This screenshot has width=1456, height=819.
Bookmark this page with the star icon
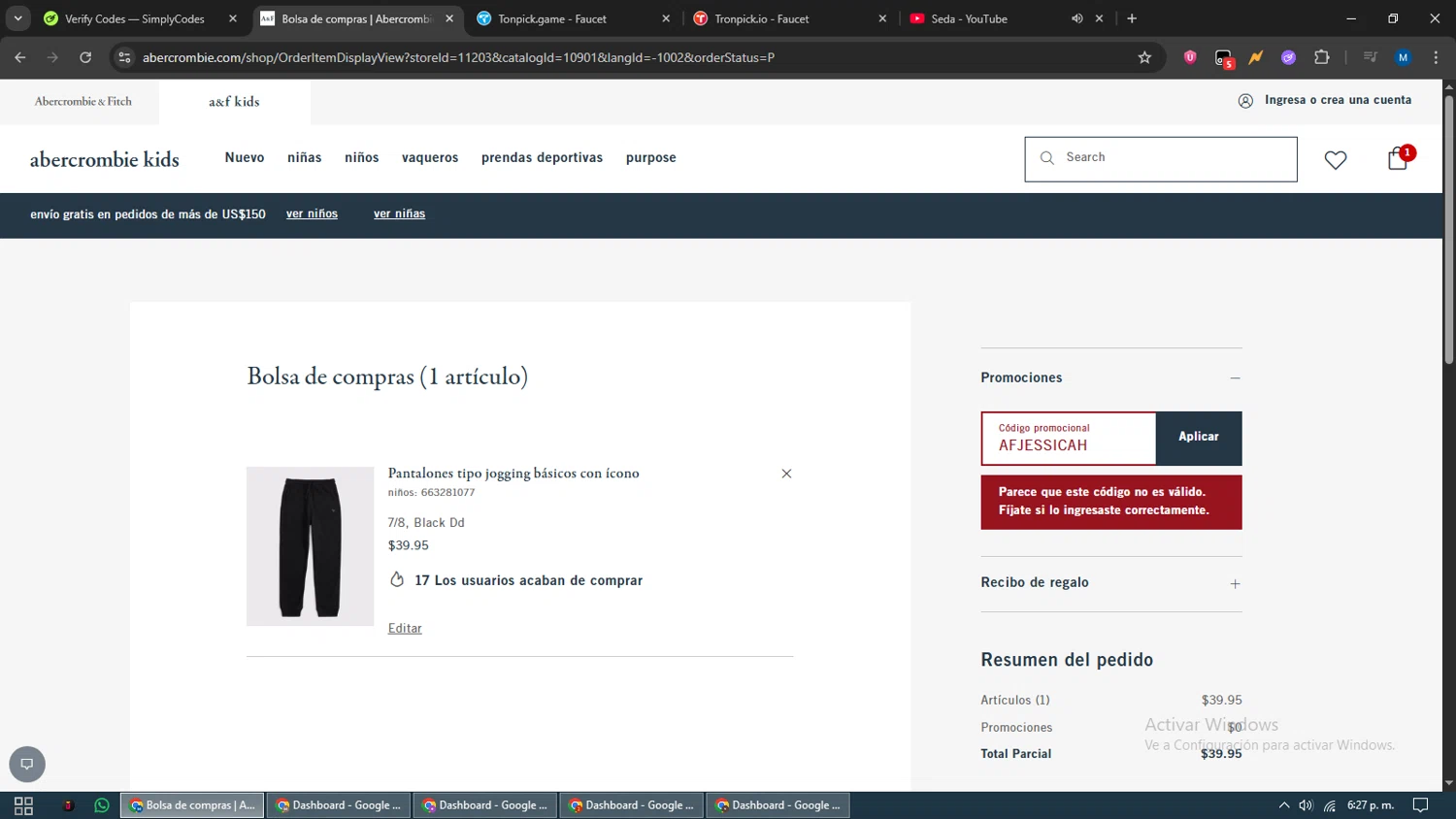(x=1144, y=57)
